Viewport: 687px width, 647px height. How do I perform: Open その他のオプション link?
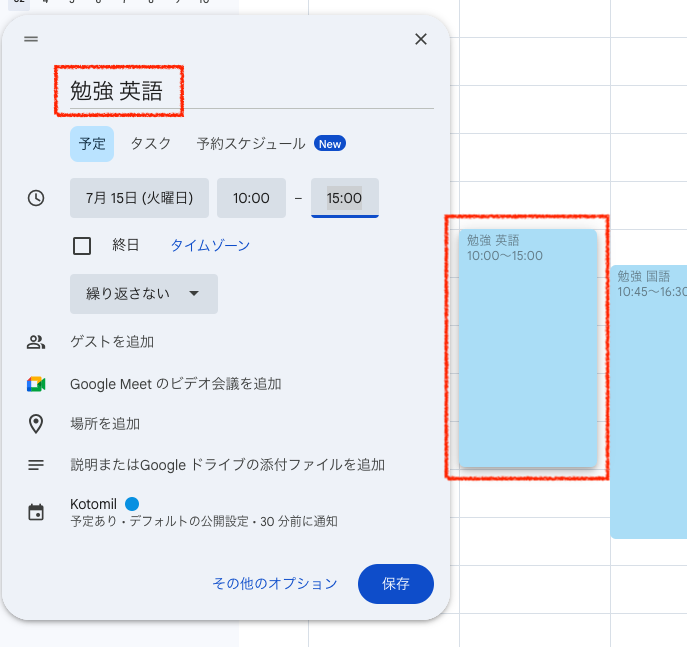[x=275, y=583]
